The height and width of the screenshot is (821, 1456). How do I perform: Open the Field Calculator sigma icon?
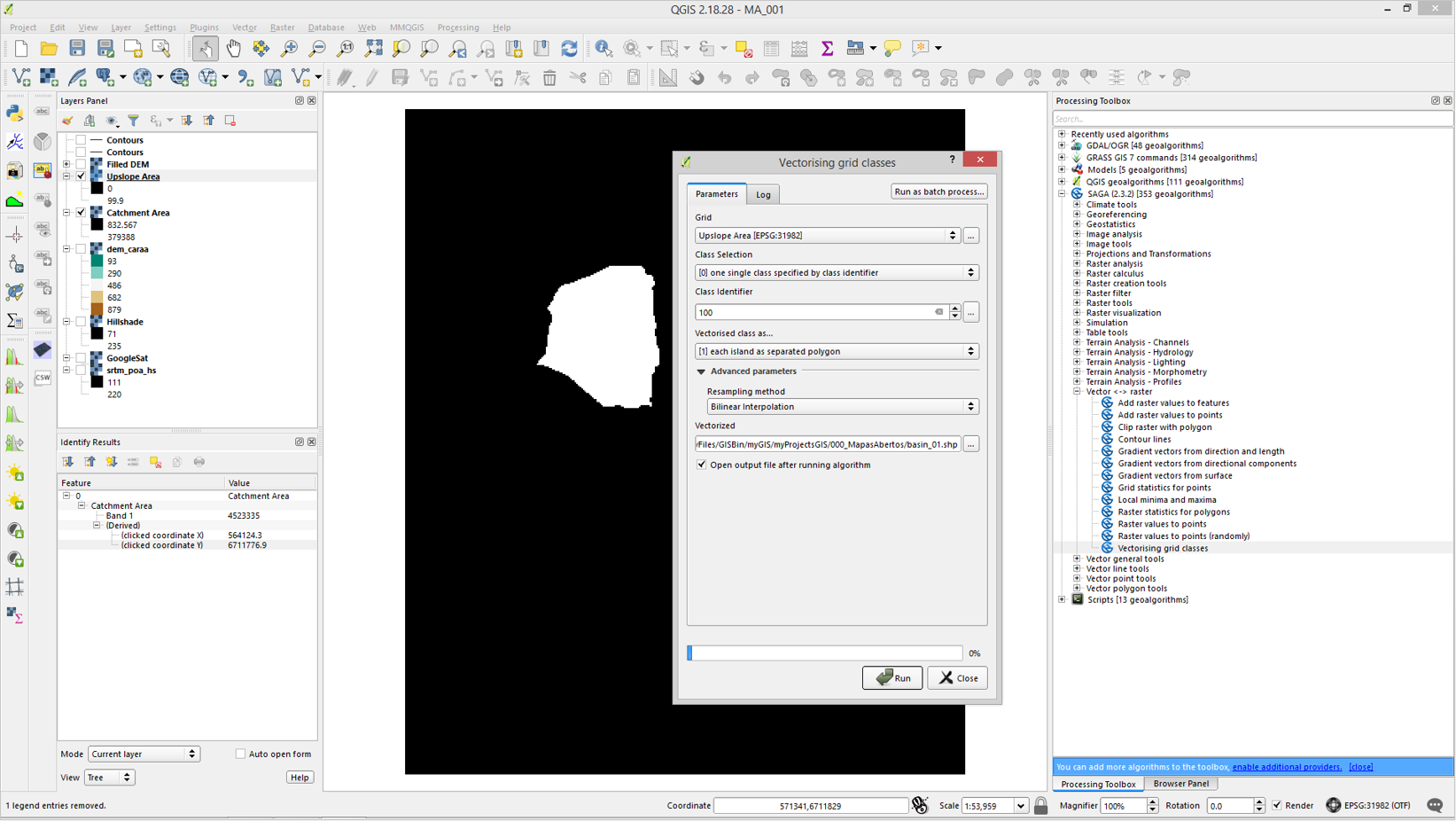[x=827, y=48]
